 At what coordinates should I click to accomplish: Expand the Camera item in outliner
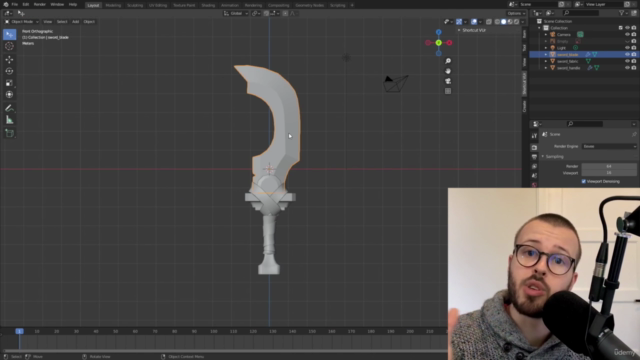point(546,35)
